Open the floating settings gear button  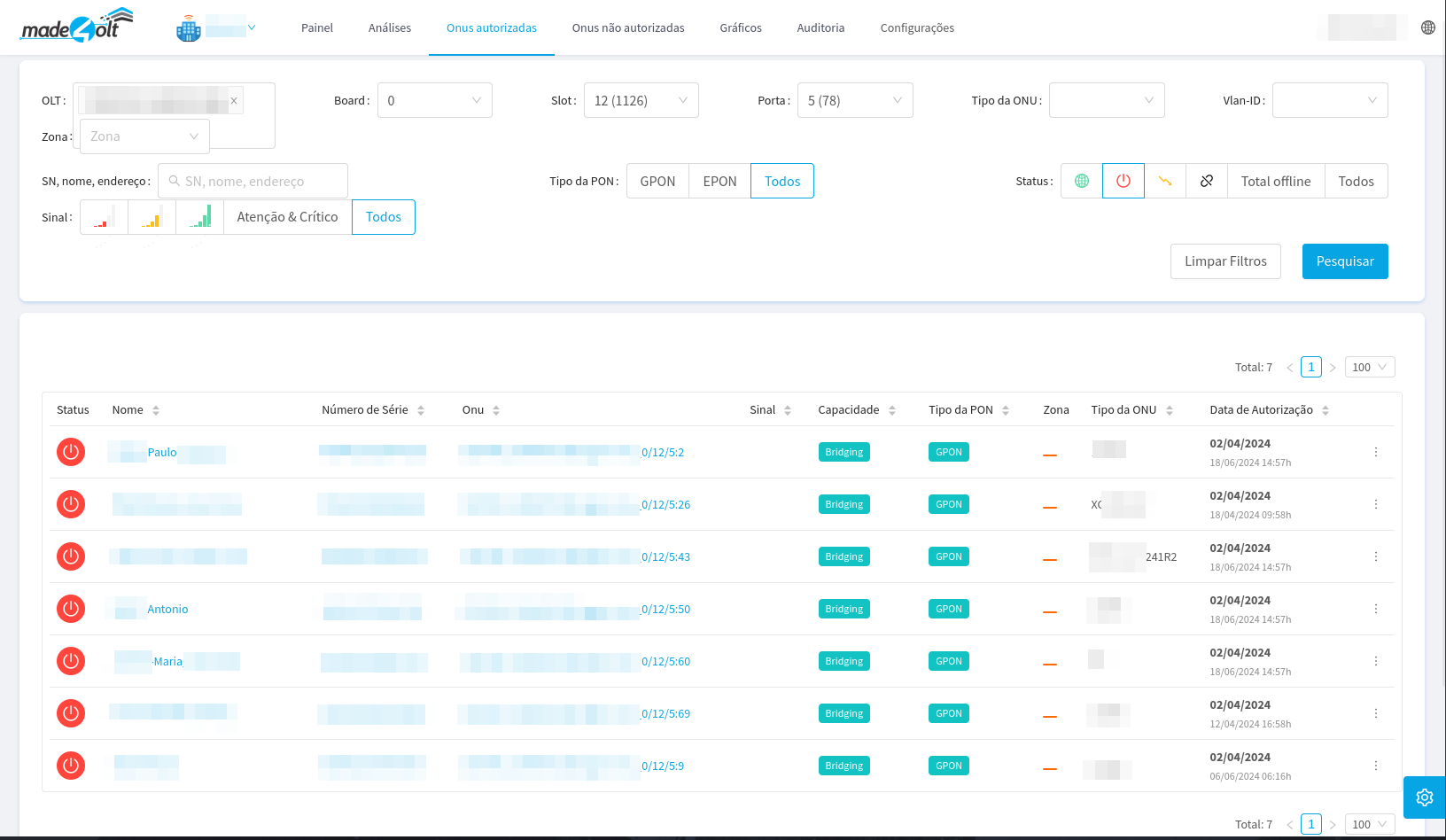(1424, 797)
